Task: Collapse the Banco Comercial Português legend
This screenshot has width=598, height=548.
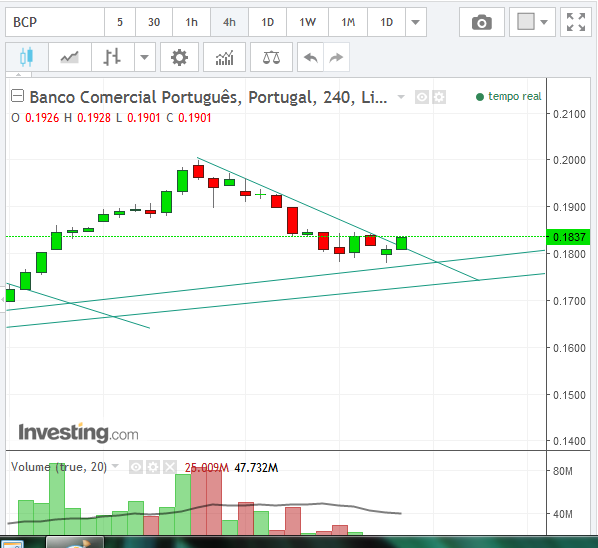Action: coord(18,96)
